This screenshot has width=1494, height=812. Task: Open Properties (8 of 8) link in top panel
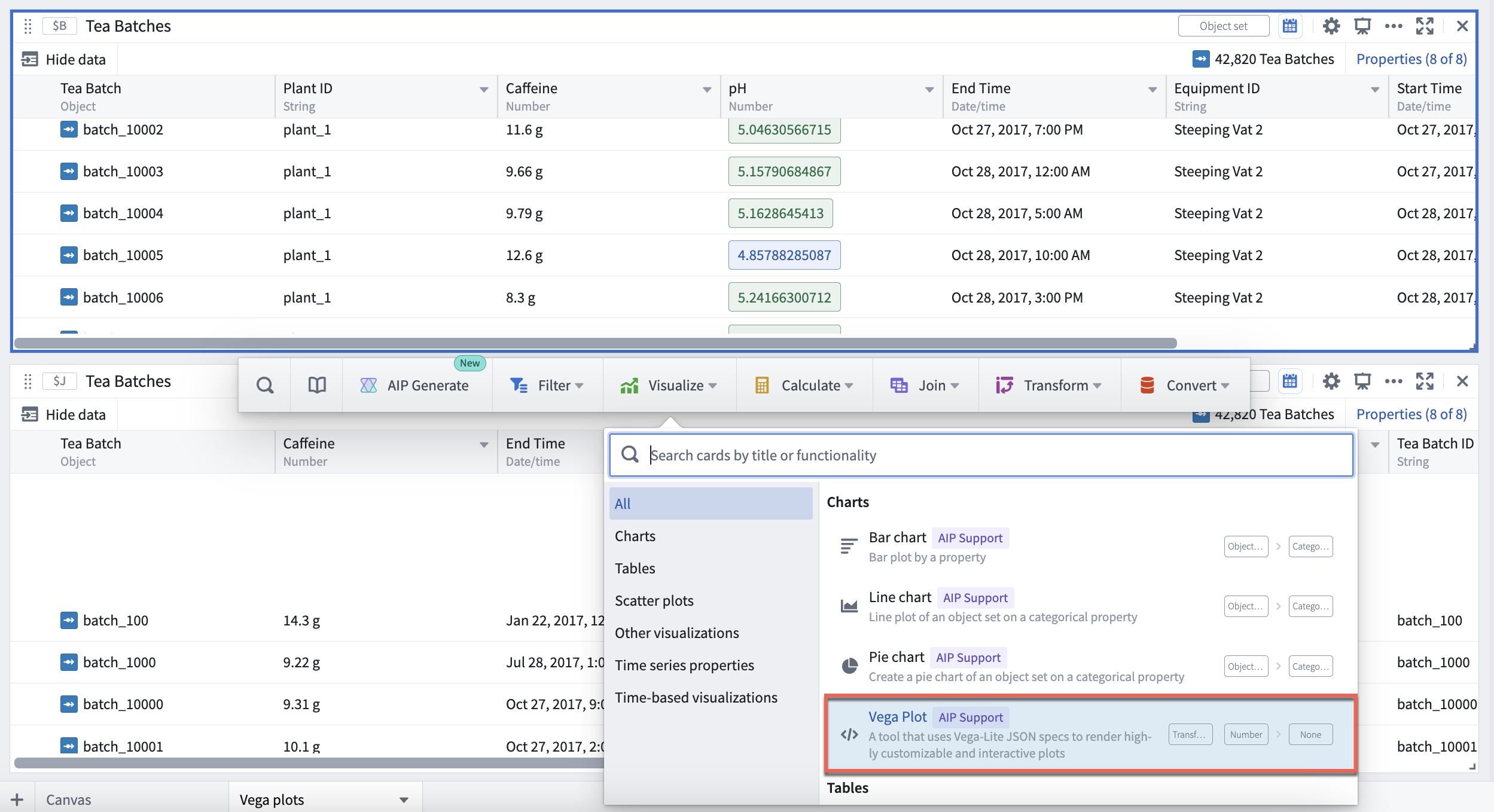[x=1411, y=59]
